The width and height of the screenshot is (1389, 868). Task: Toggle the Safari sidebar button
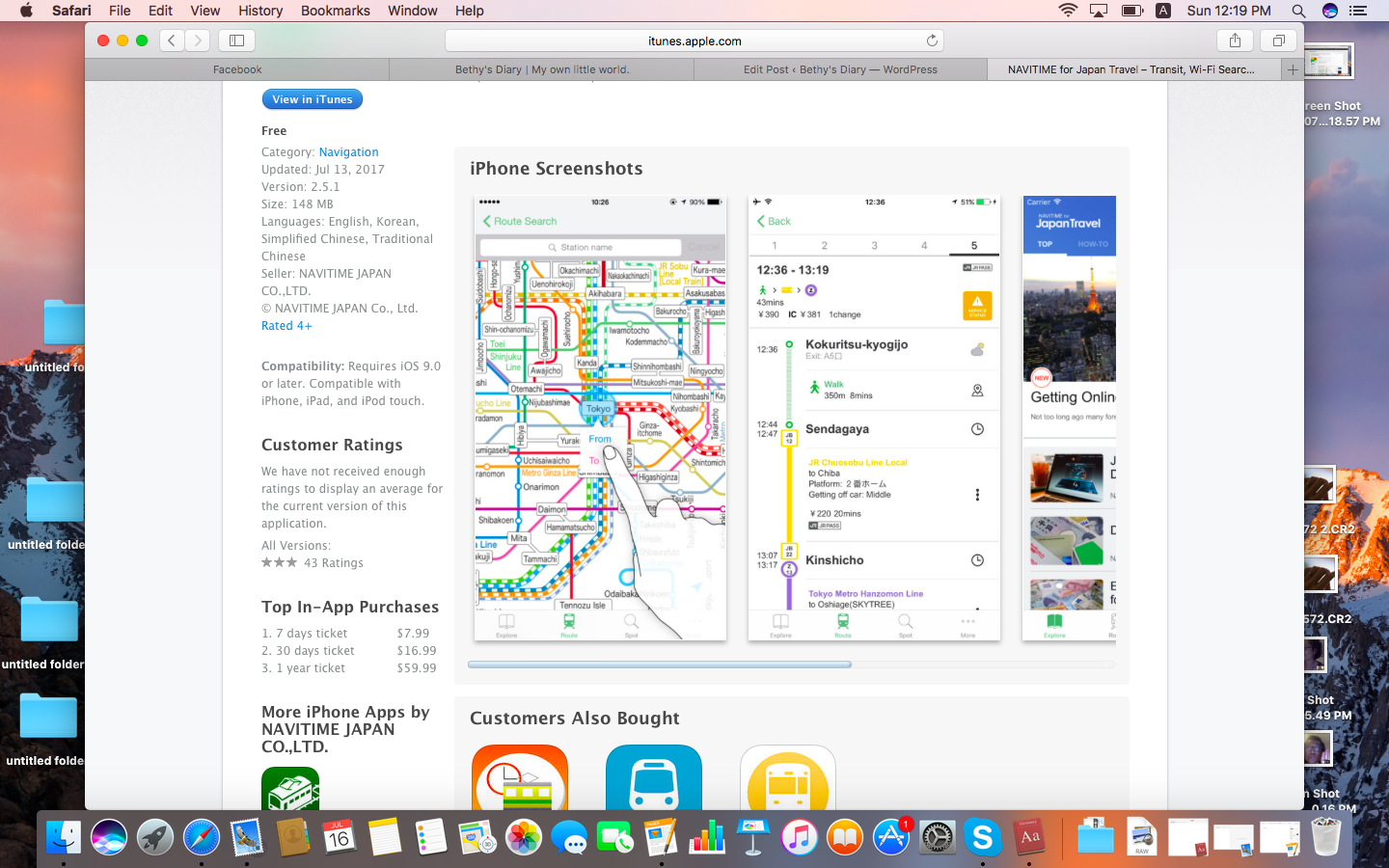pyautogui.click(x=236, y=41)
